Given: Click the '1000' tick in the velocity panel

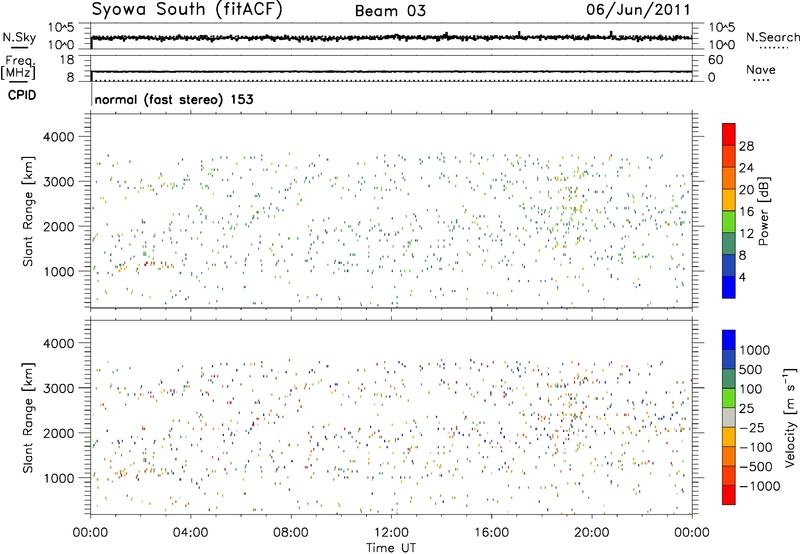Looking at the screenshot, I should click(58, 478).
